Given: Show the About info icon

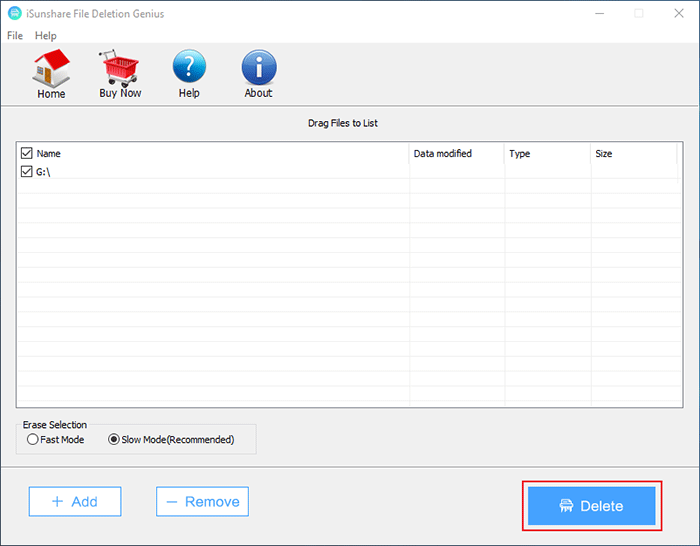Looking at the screenshot, I should point(259,67).
